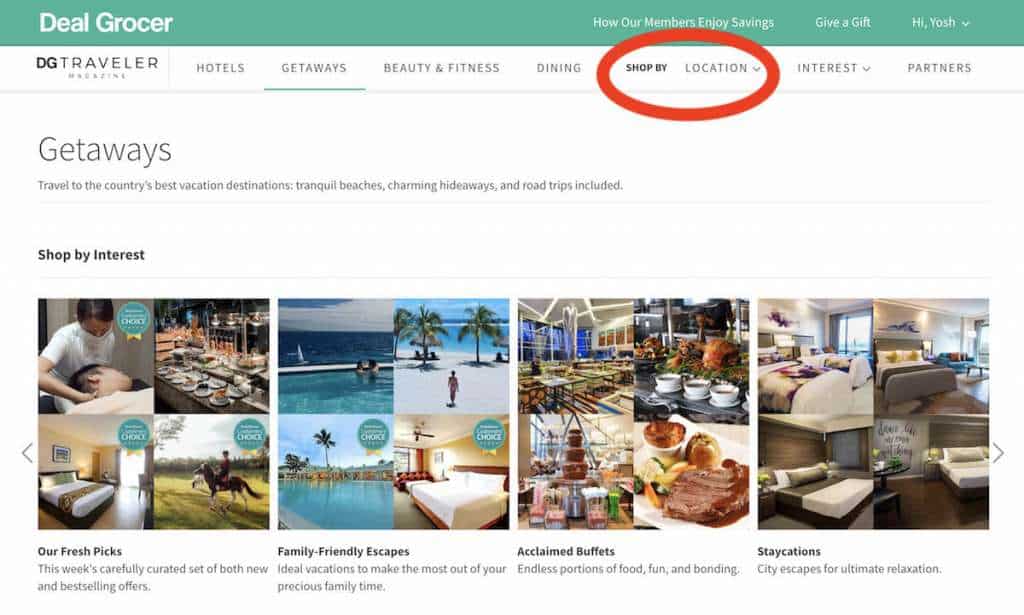Click the Deal Grocer logo
This screenshot has width=1024, height=615.
[x=106, y=22]
